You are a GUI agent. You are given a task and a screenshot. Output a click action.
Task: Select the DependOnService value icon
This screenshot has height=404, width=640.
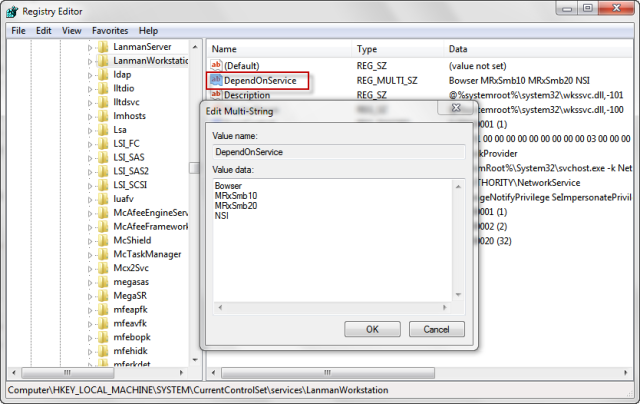point(217,80)
